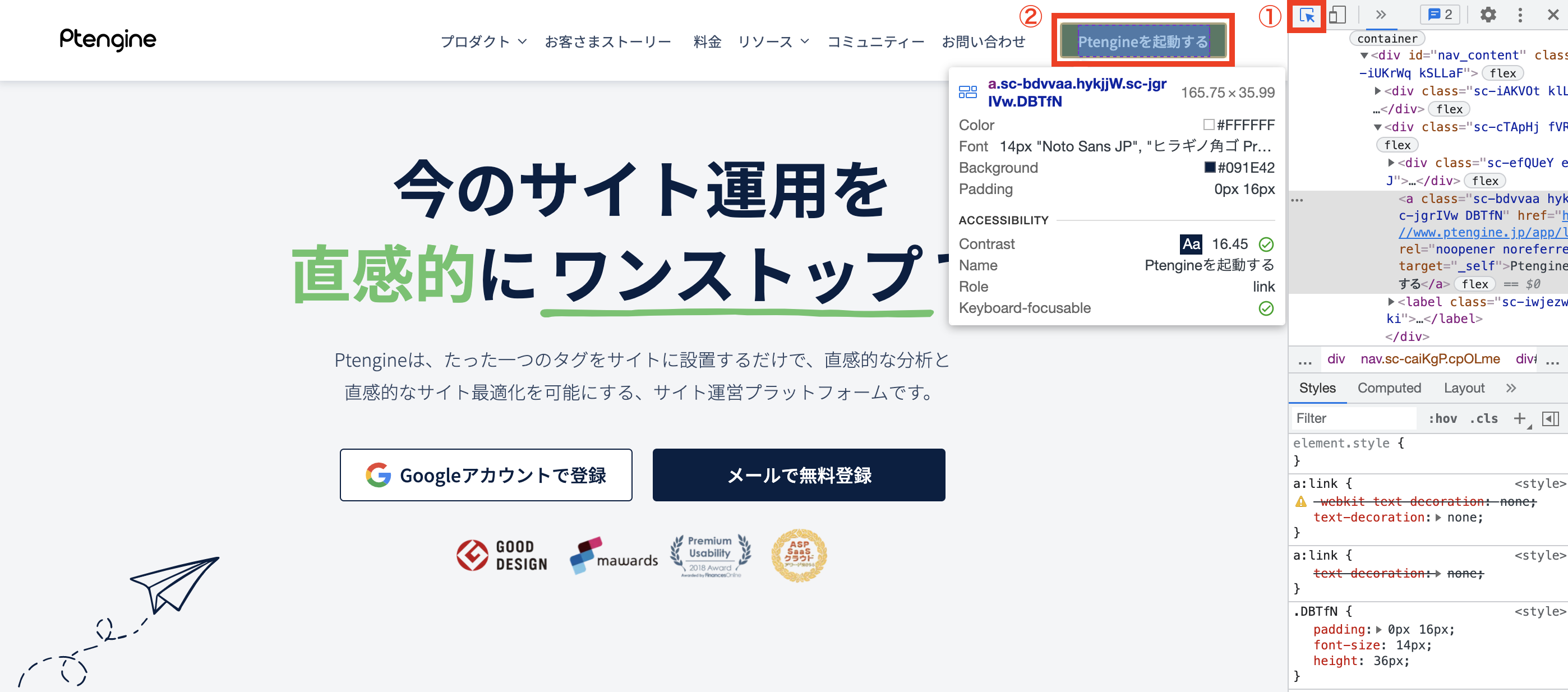The height and width of the screenshot is (692, 1568).
Task: Show more DevTools tabs chevron
Action: [x=1381, y=15]
